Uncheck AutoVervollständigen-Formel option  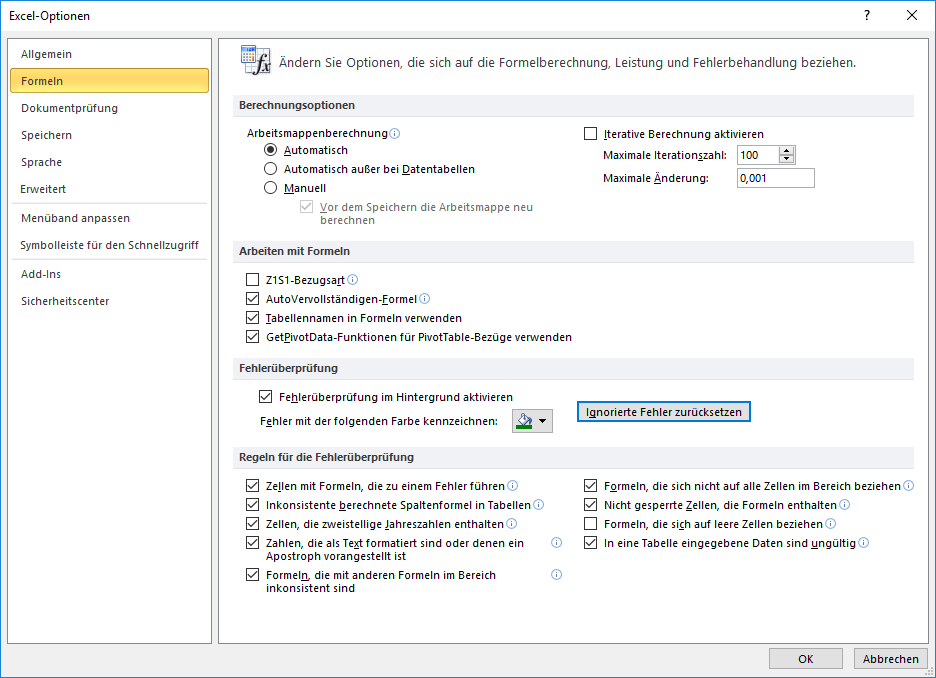(253, 298)
